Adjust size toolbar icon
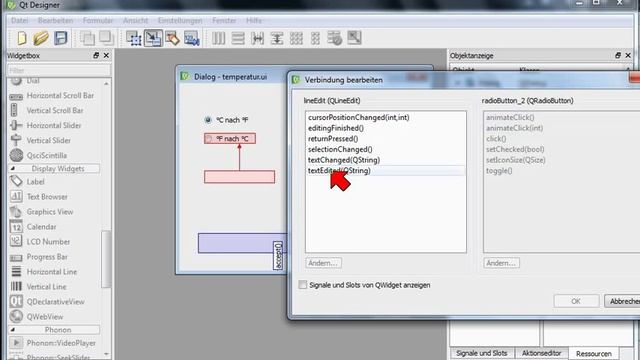The width and height of the screenshot is (640, 360). coord(354,38)
